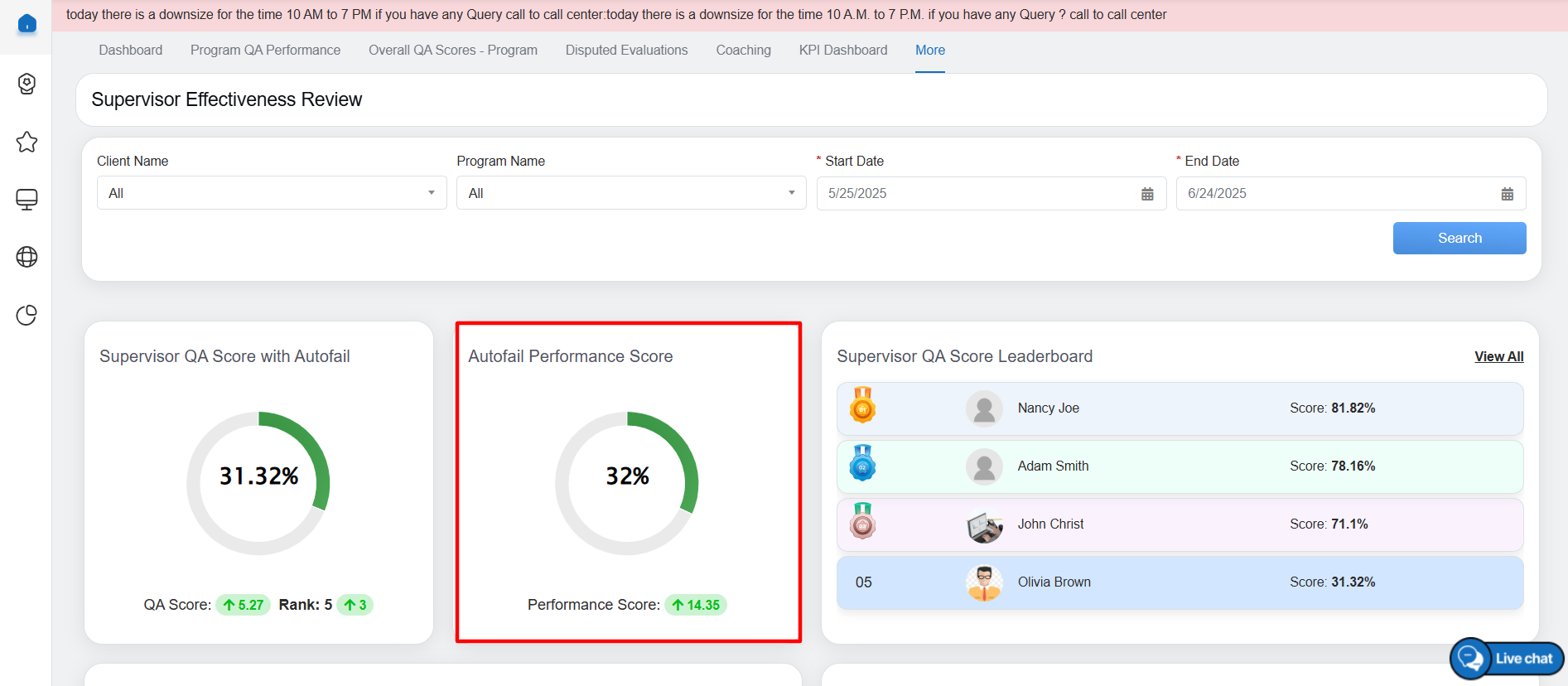
Task: Open the monitor icon in the sidebar
Action: tap(27, 200)
